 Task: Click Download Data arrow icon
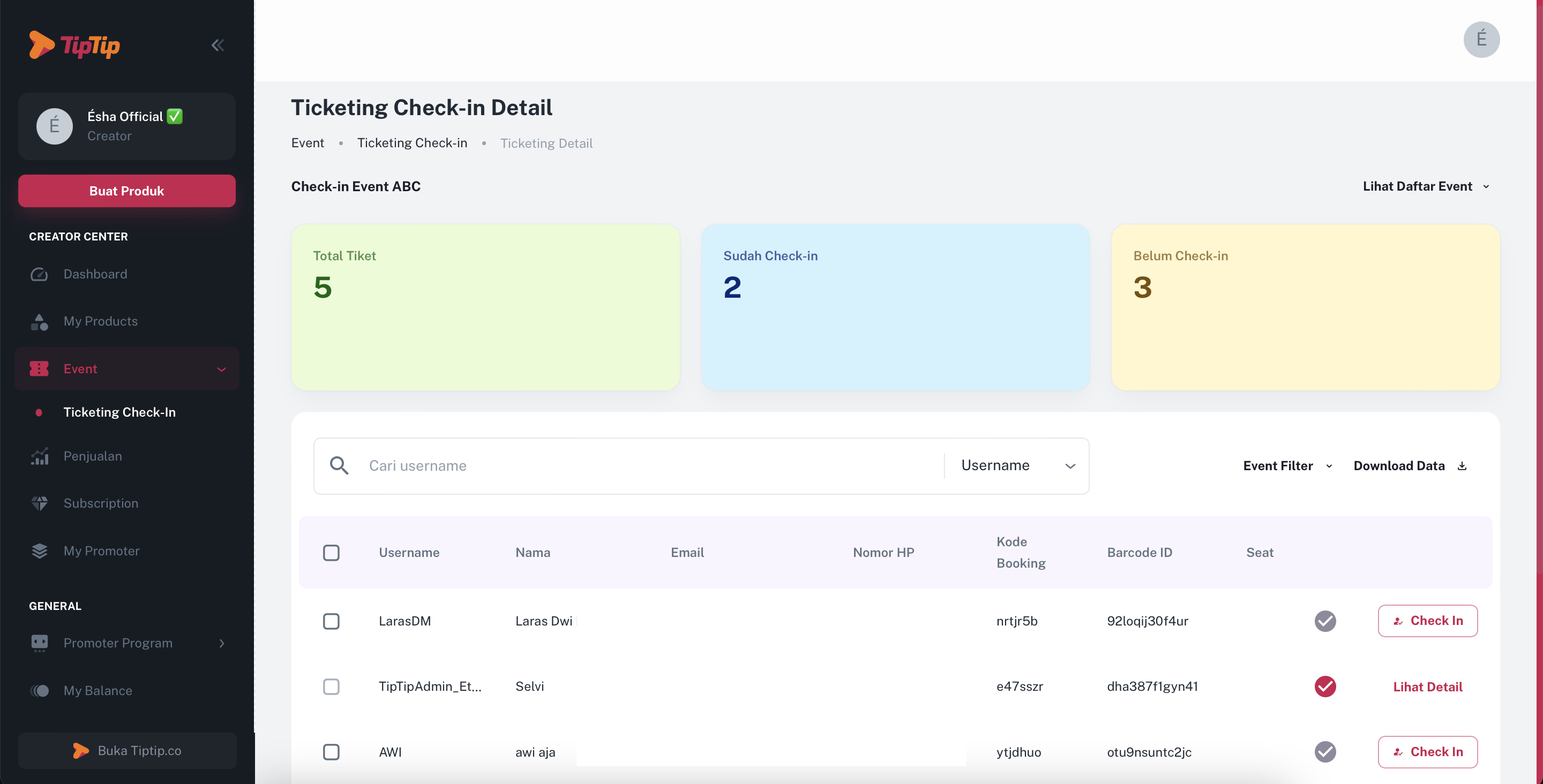1462,465
